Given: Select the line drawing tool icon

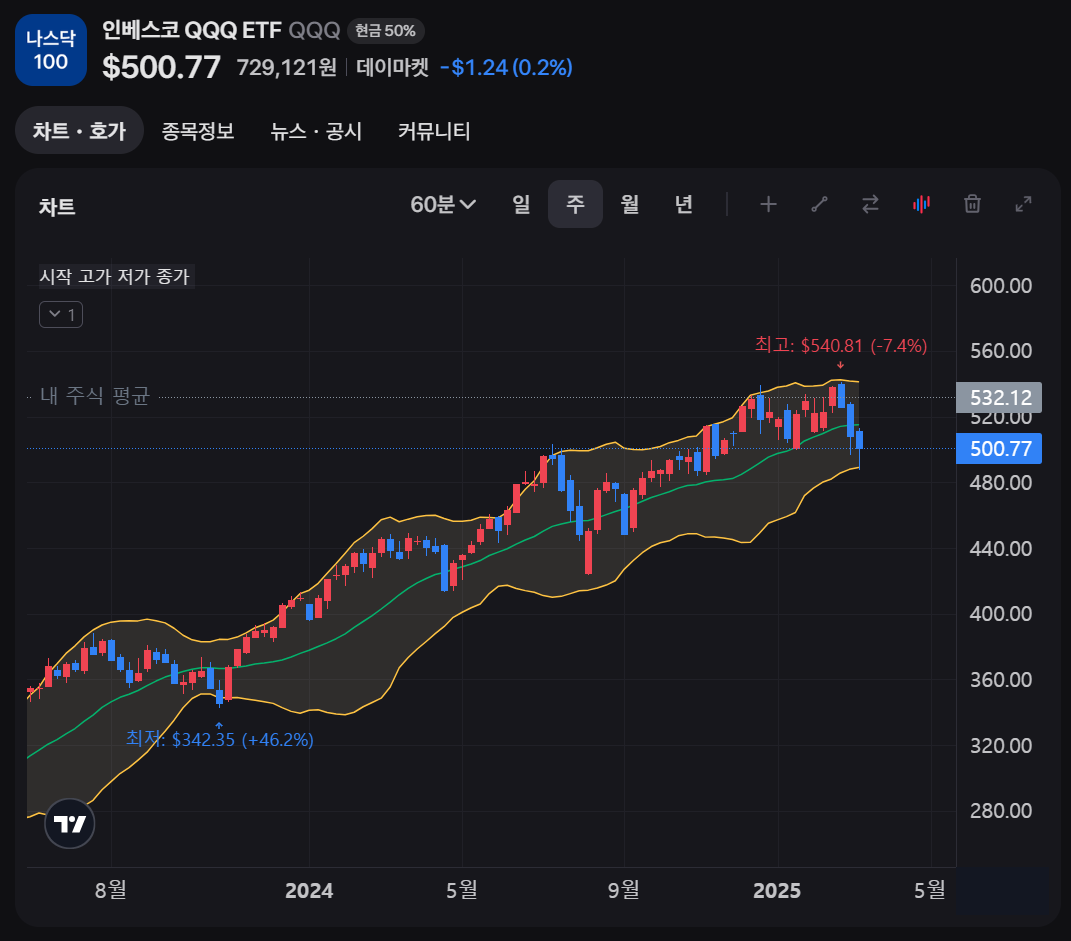Looking at the screenshot, I should click(819, 204).
